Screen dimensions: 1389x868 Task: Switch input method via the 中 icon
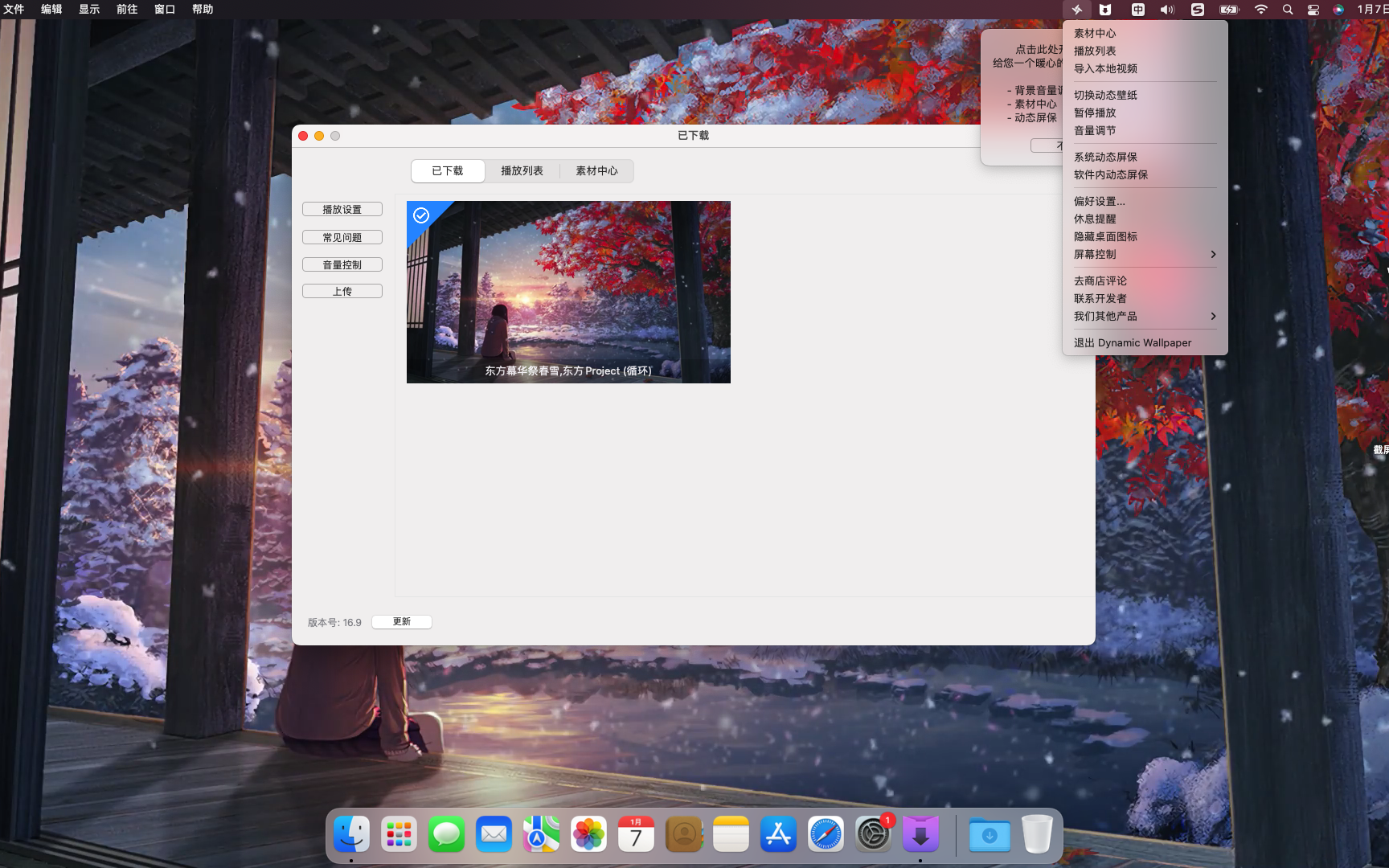1138,10
